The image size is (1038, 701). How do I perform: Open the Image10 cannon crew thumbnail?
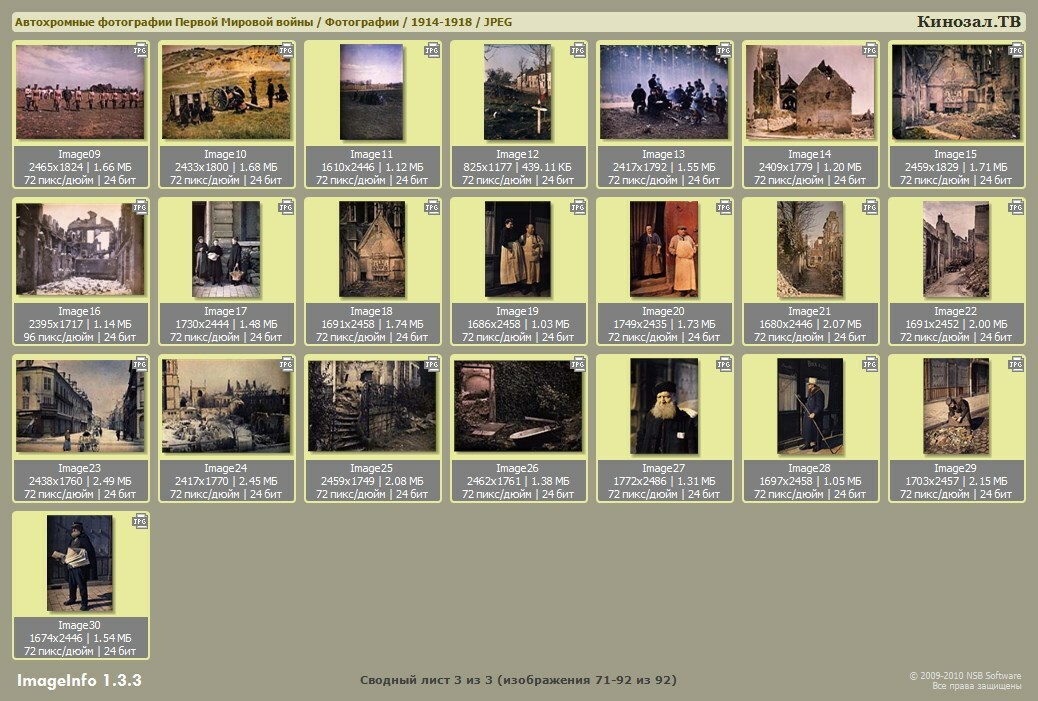coord(226,92)
